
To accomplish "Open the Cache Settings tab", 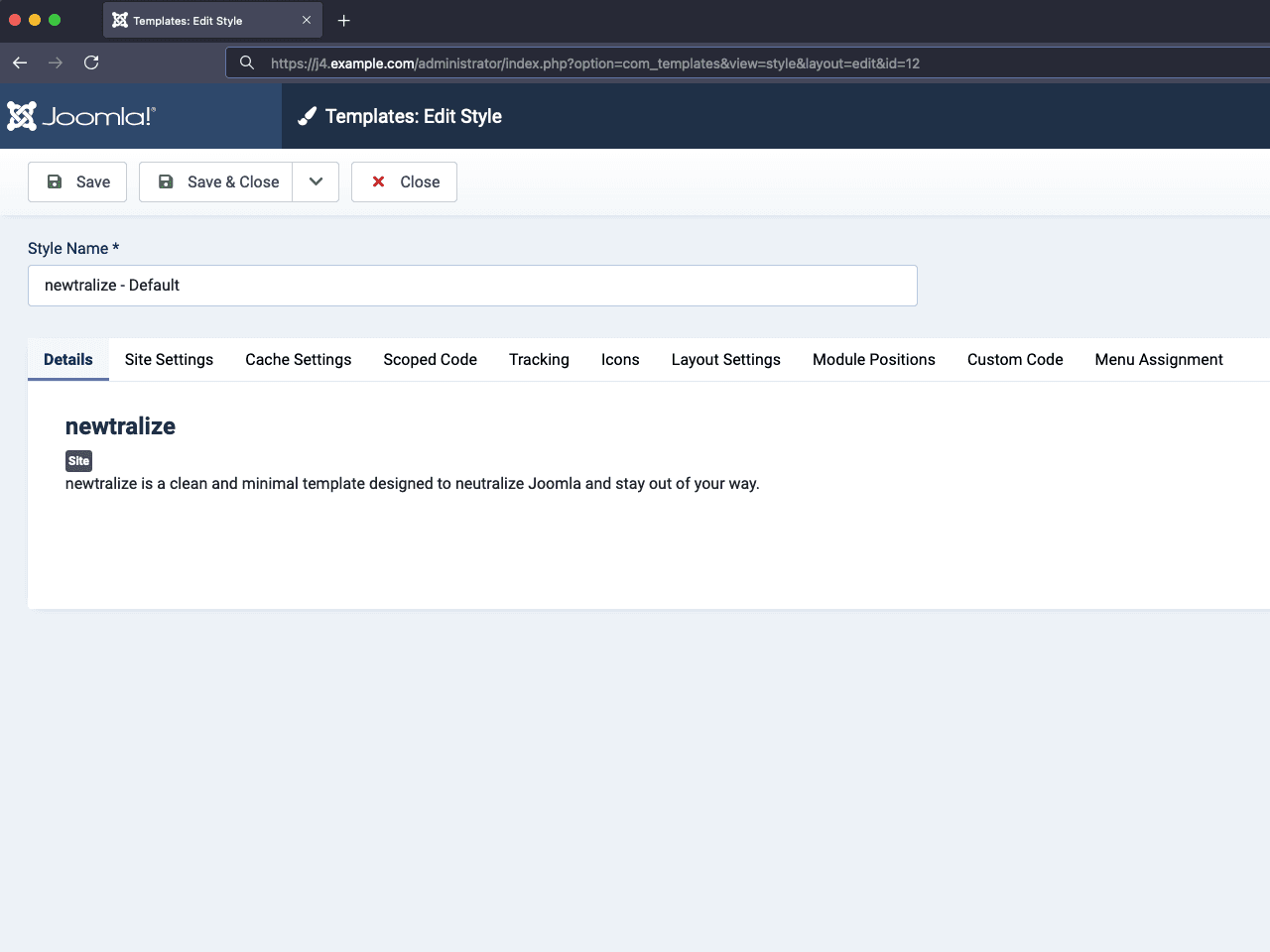I will 298,359.
